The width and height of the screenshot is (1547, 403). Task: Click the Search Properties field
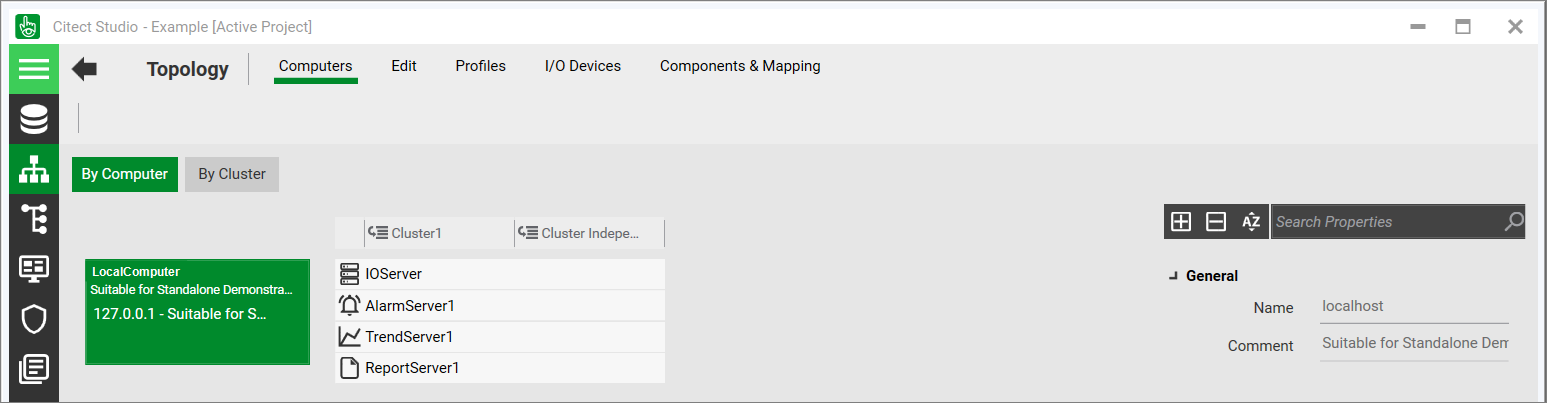tap(1385, 222)
